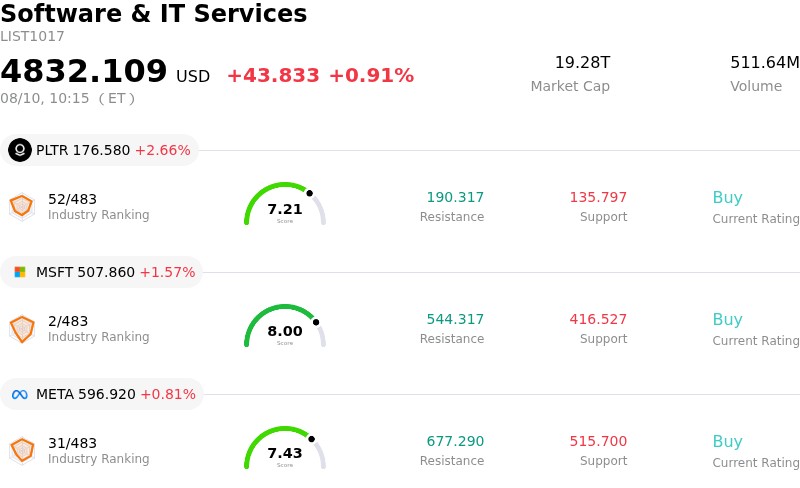Viewport: 800px width, 488px height.
Task: Select META Buy current rating
Action: pyautogui.click(x=727, y=442)
